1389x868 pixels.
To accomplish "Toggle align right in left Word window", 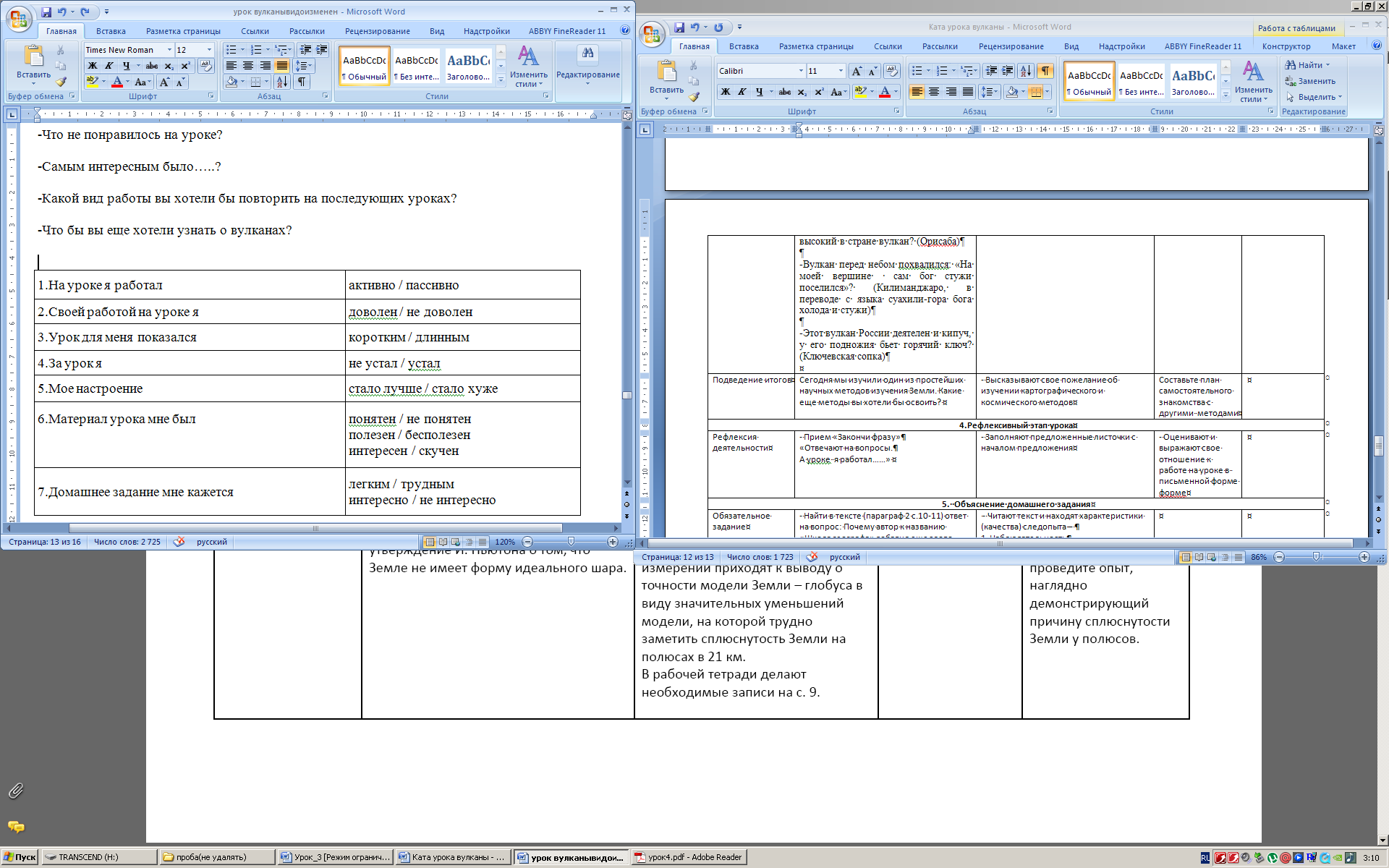I will point(265,66).
